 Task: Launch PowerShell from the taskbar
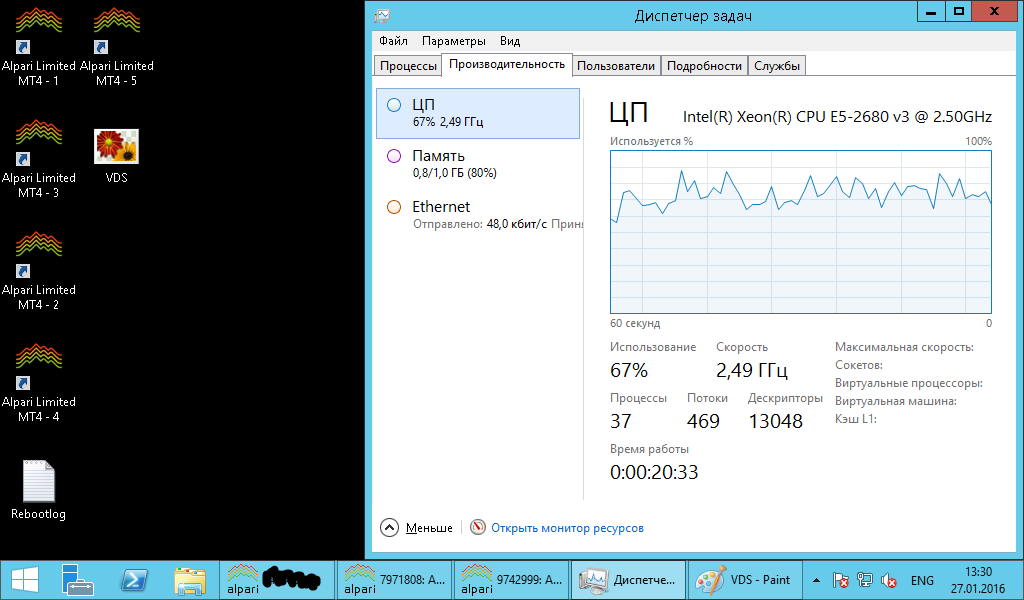[x=134, y=580]
